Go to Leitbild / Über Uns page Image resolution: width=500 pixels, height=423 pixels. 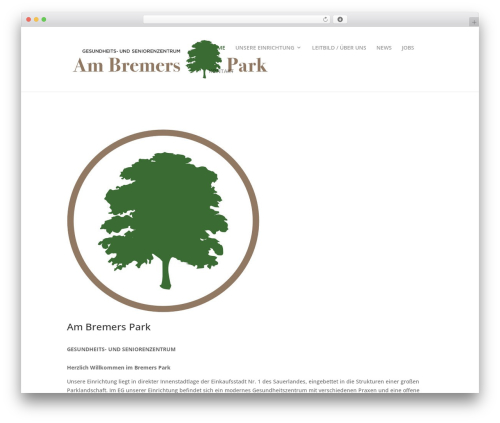click(x=339, y=48)
